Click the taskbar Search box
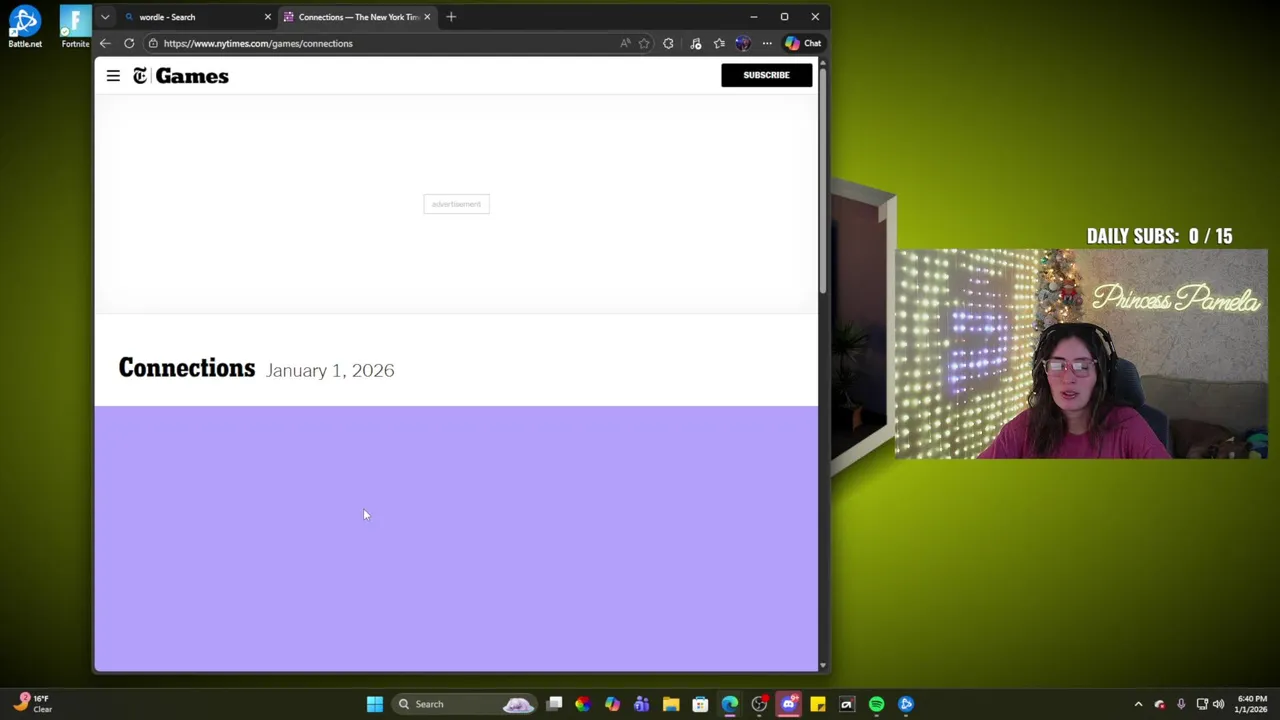The height and width of the screenshot is (720, 1280). pyautogui.click(x=465, y=704)
